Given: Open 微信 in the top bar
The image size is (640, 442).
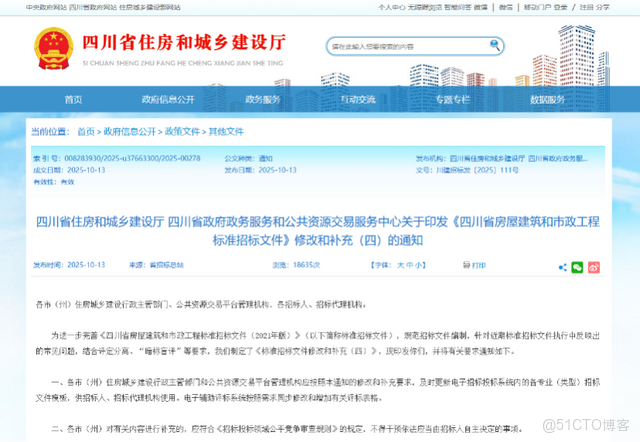Looking at the screenshot, I should [506, 7].
